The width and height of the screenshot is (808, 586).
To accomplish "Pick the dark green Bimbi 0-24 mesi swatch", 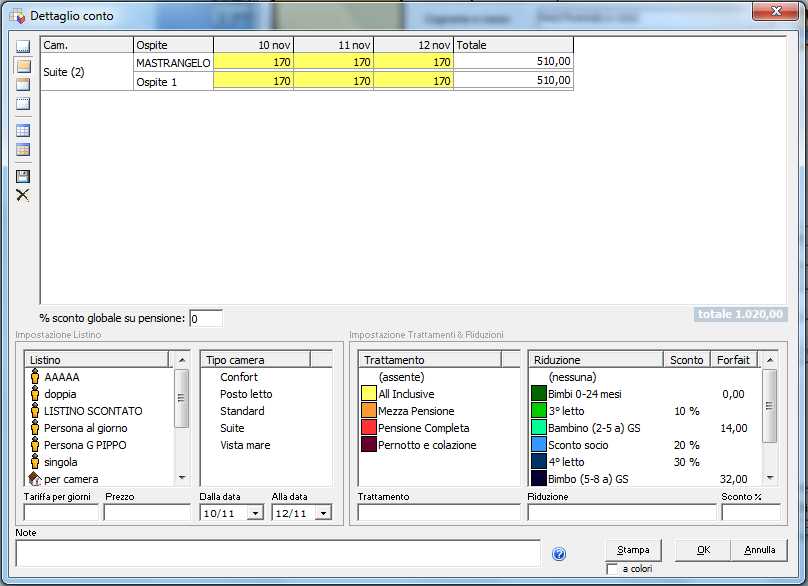I will pos(538,394).
